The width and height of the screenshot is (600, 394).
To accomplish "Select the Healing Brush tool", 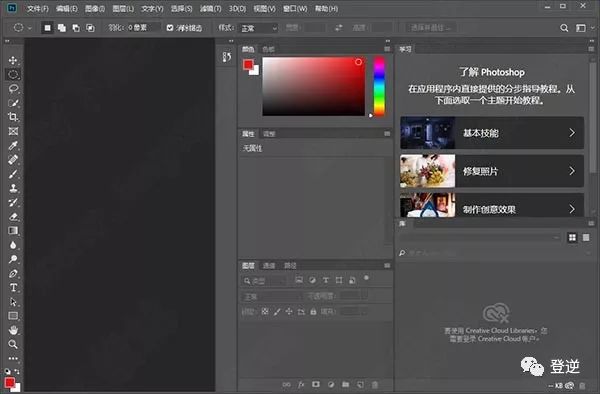I will click(13, 160).
